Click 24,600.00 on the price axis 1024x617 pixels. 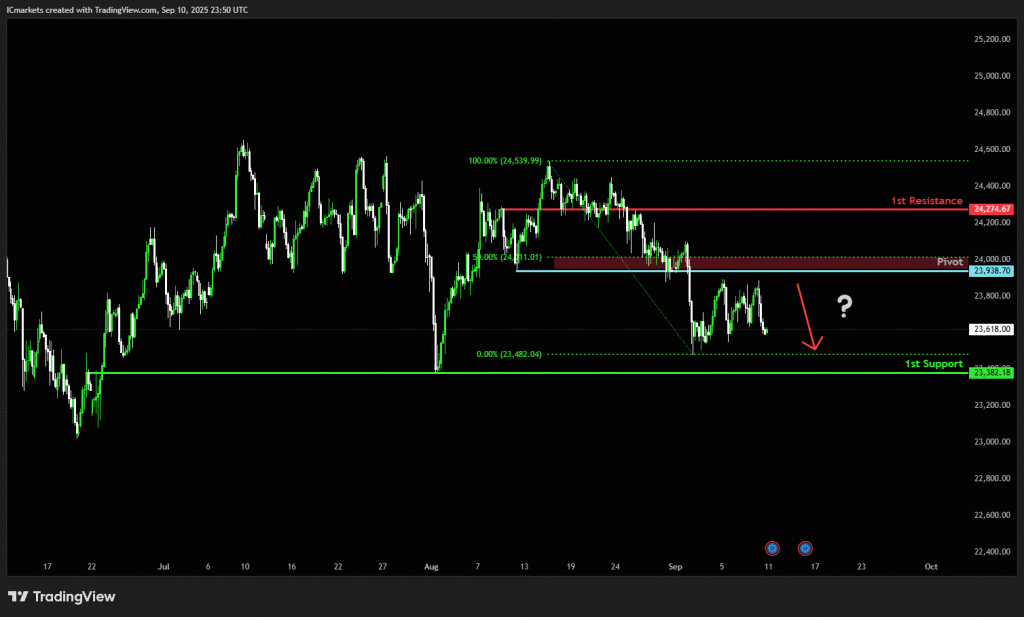992,149
